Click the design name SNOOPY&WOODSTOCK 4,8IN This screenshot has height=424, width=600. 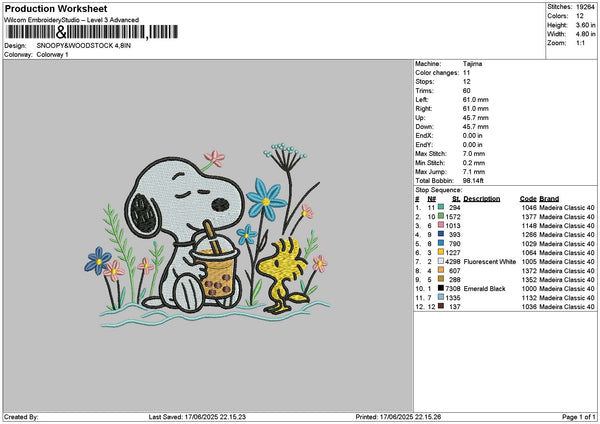pos(82,46)
